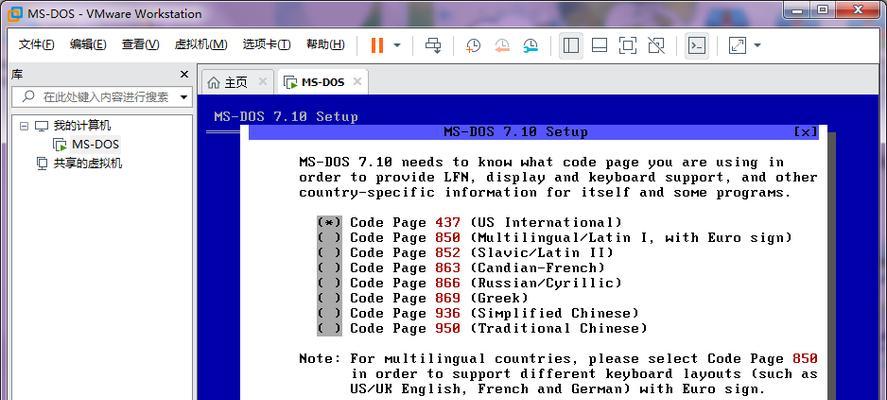Click the shared VMs icon in tree
Viewport: 887px width, 400px height.
click(x=42, y=164)
